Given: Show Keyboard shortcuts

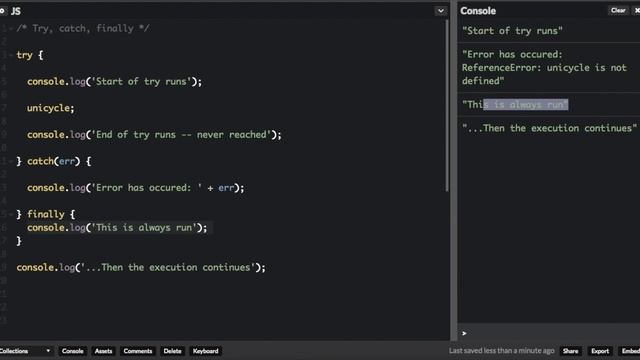Looking at the screenshot, I should 205,351.
